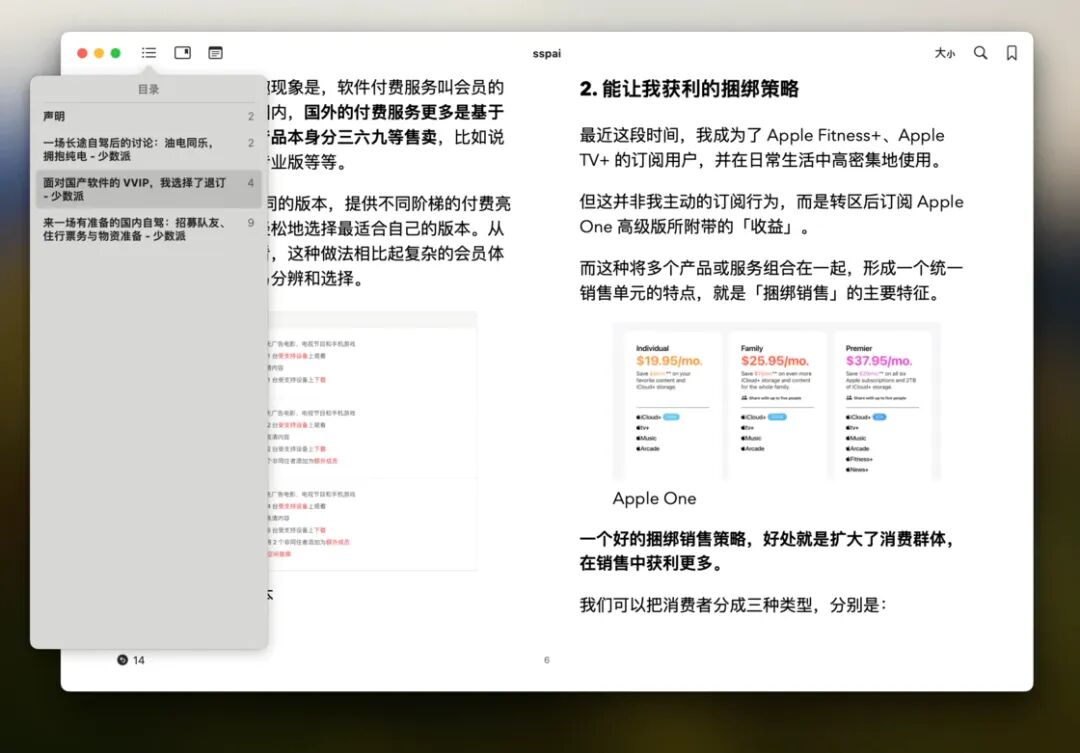Select 面对国产软件的 VVIP chapter entry

click(x=149, y=189)
